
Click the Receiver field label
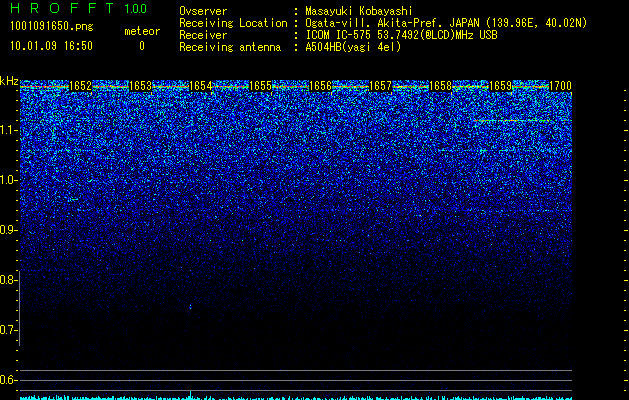click(203, 35)
